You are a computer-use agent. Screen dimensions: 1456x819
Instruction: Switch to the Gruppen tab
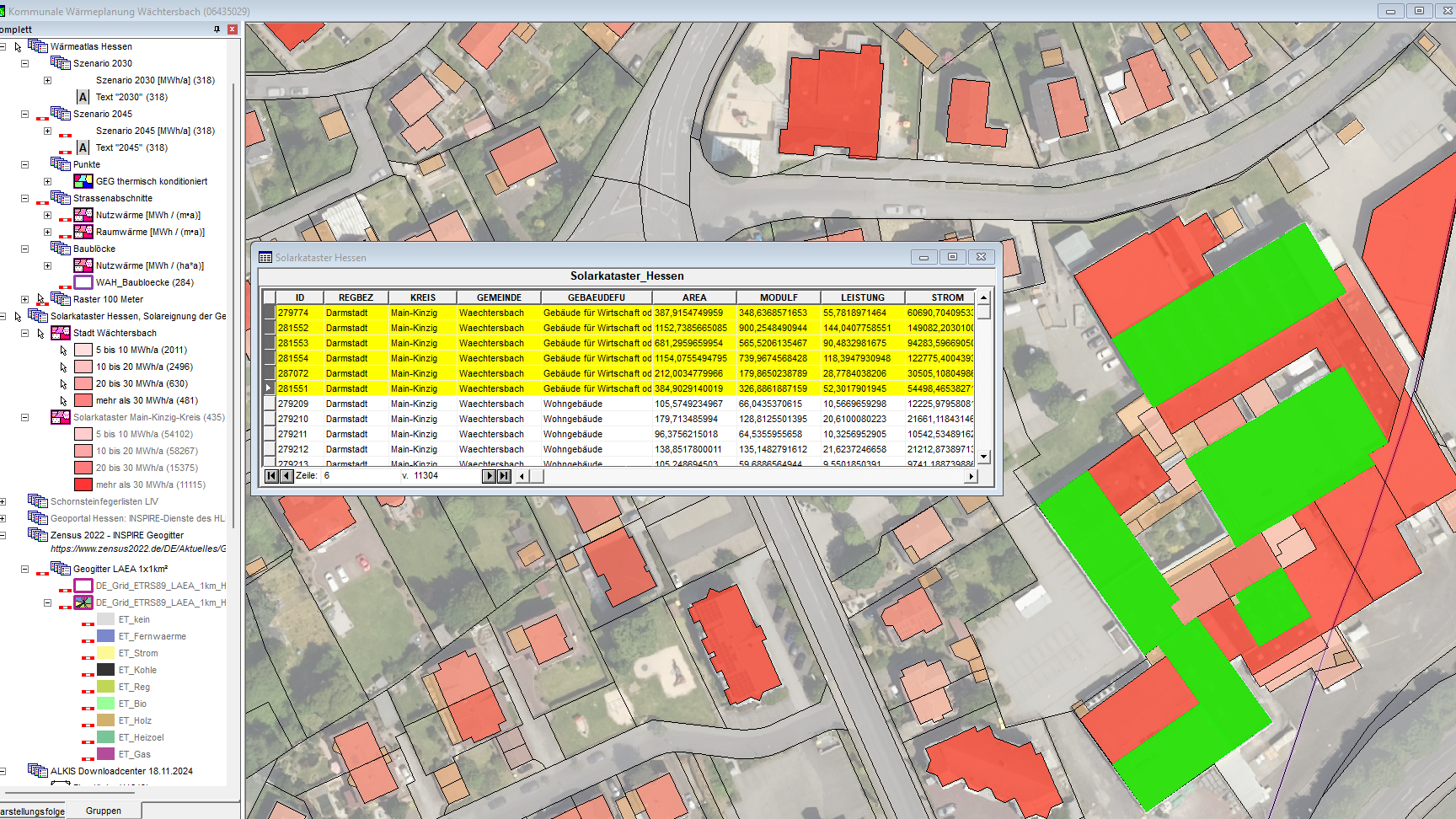tap(104, 811)
